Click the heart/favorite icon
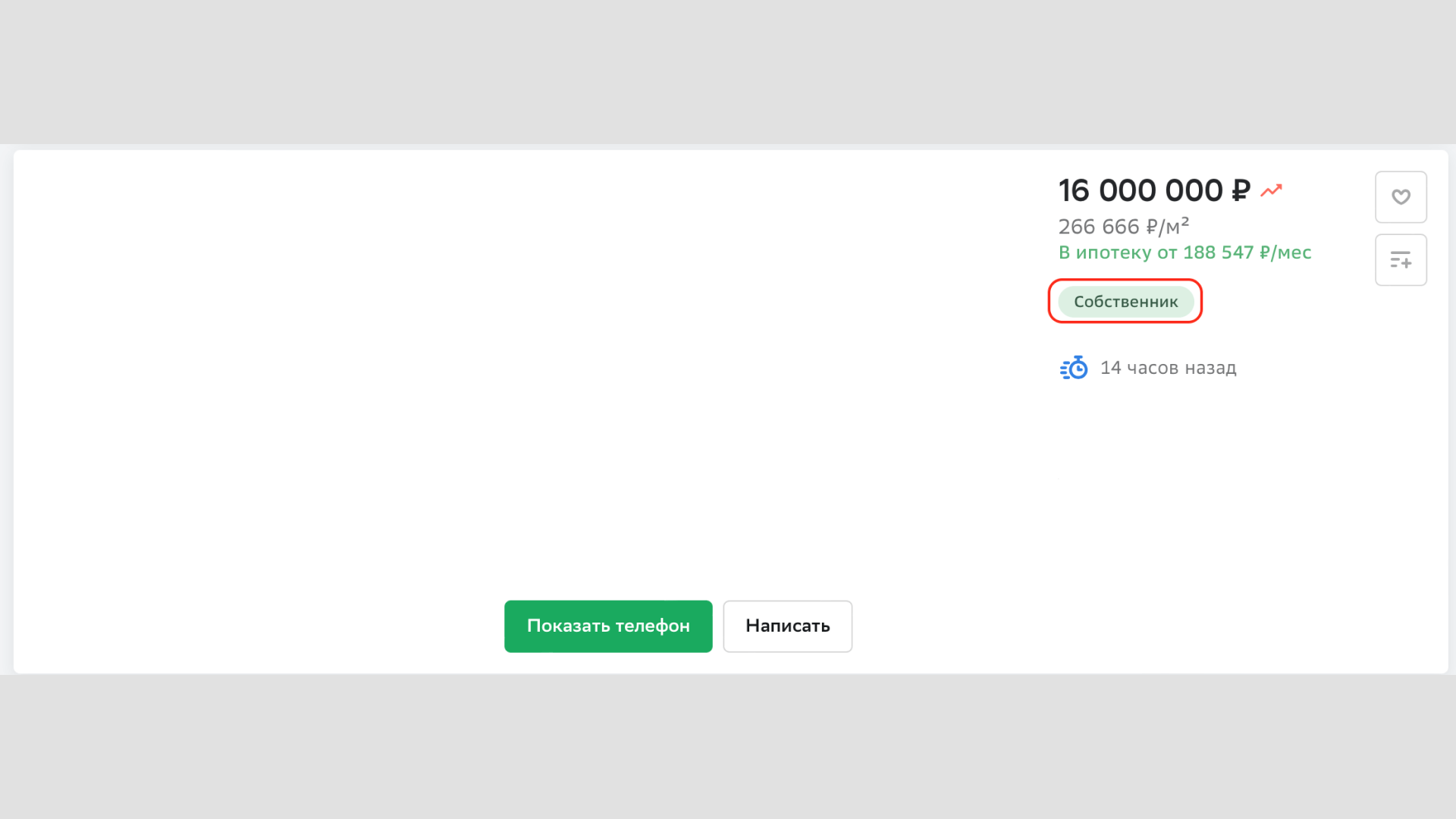 coord(1401,197)
